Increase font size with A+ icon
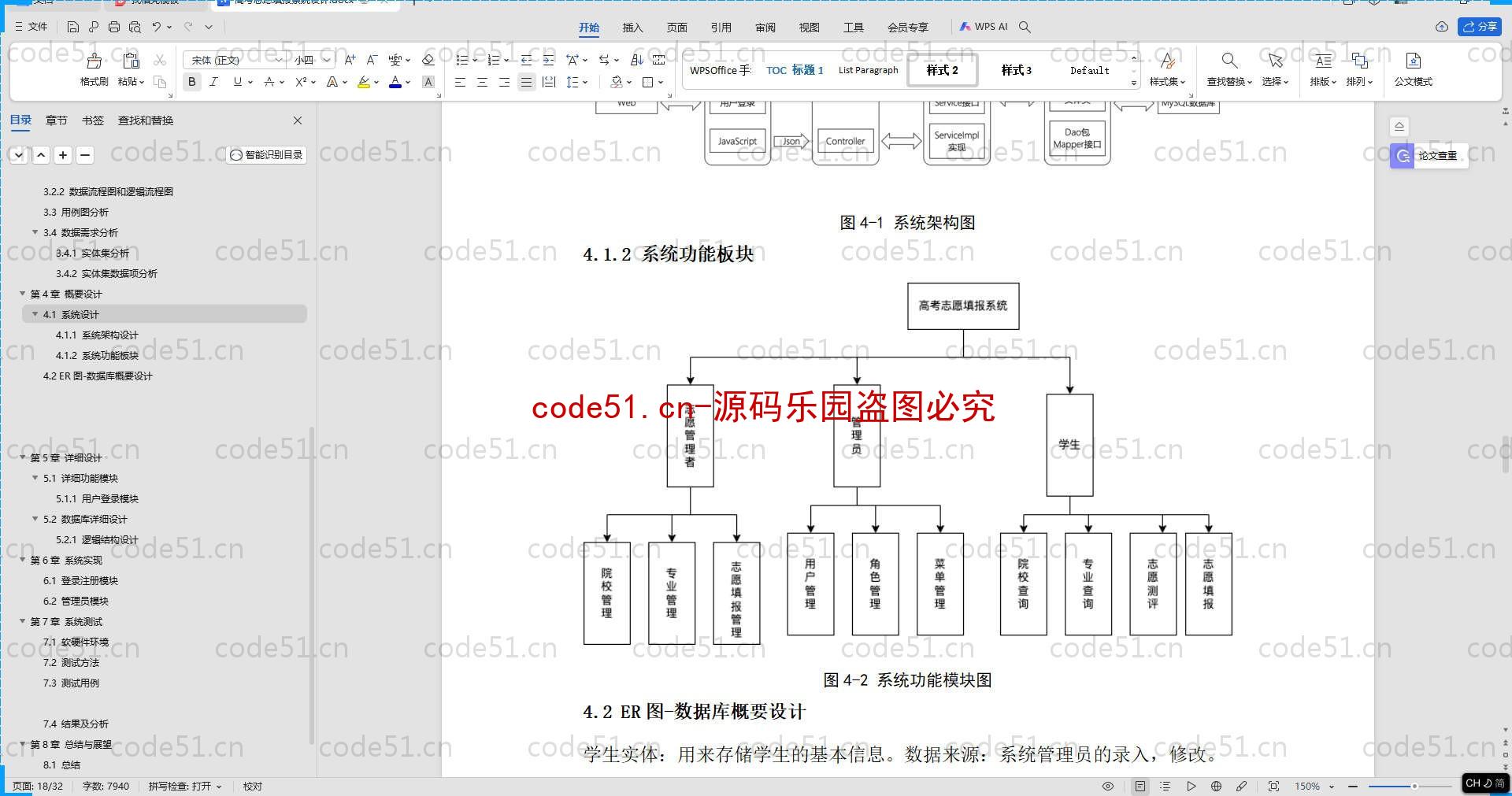The width and height of the screenshot is (1512, 796). (x=350, y=60)
